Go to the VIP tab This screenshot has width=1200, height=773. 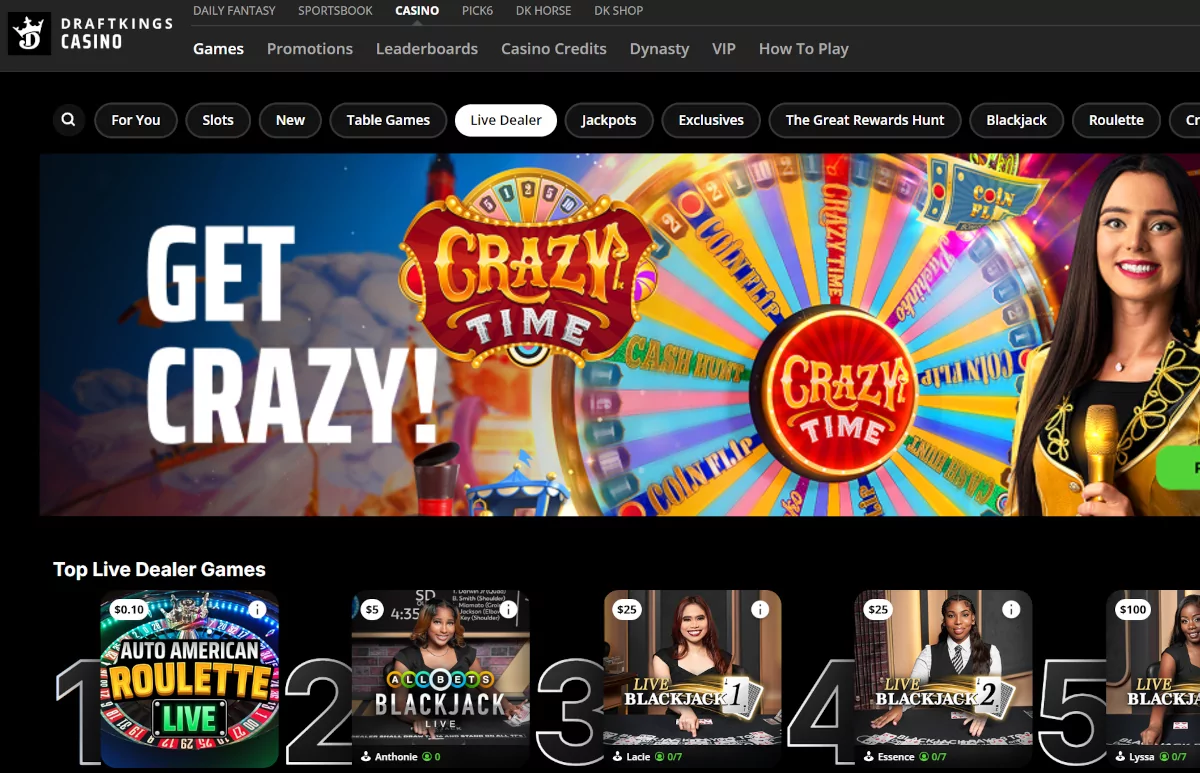(724, 48)
